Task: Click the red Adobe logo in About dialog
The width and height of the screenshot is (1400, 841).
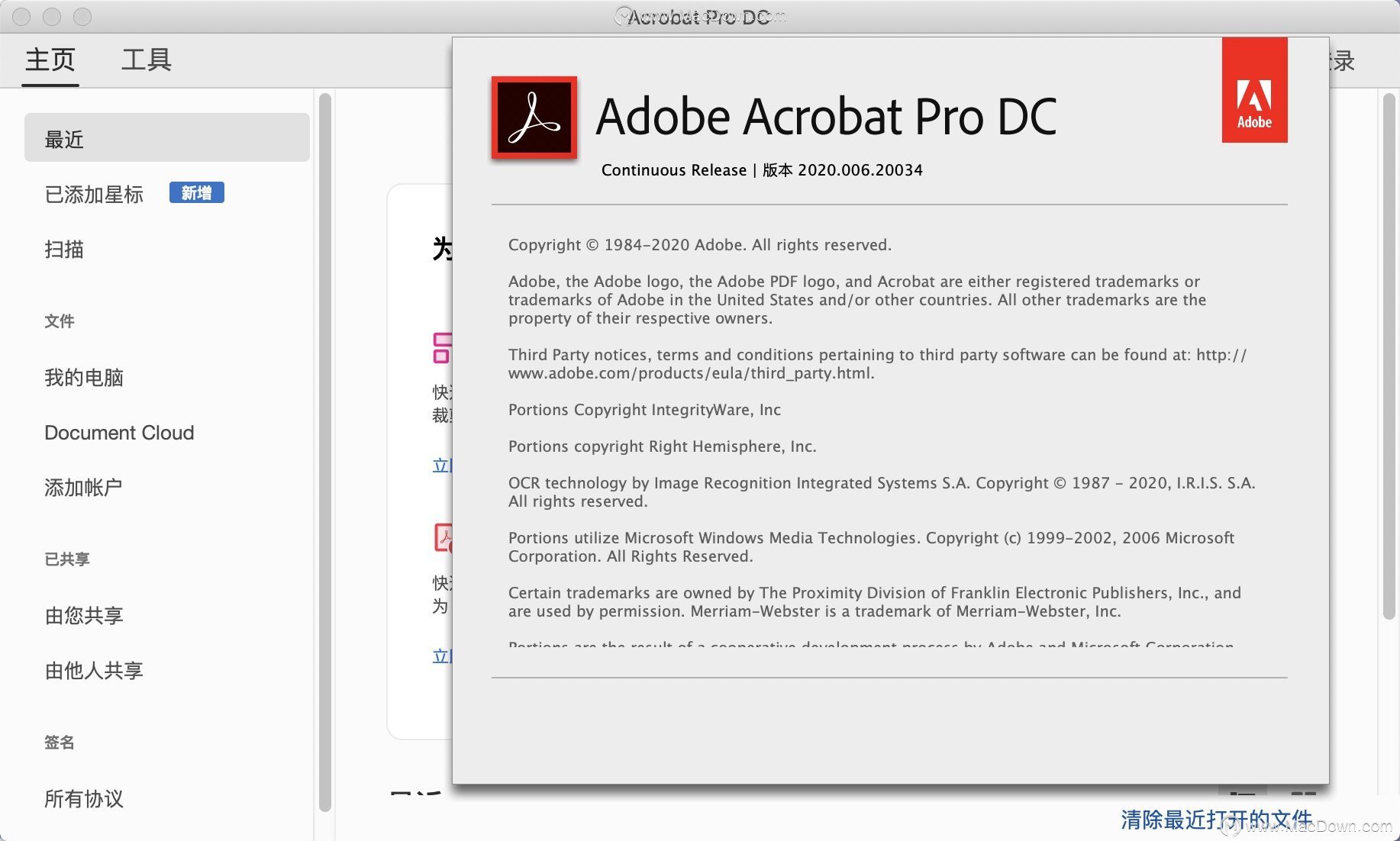Action: [1254, 90]
